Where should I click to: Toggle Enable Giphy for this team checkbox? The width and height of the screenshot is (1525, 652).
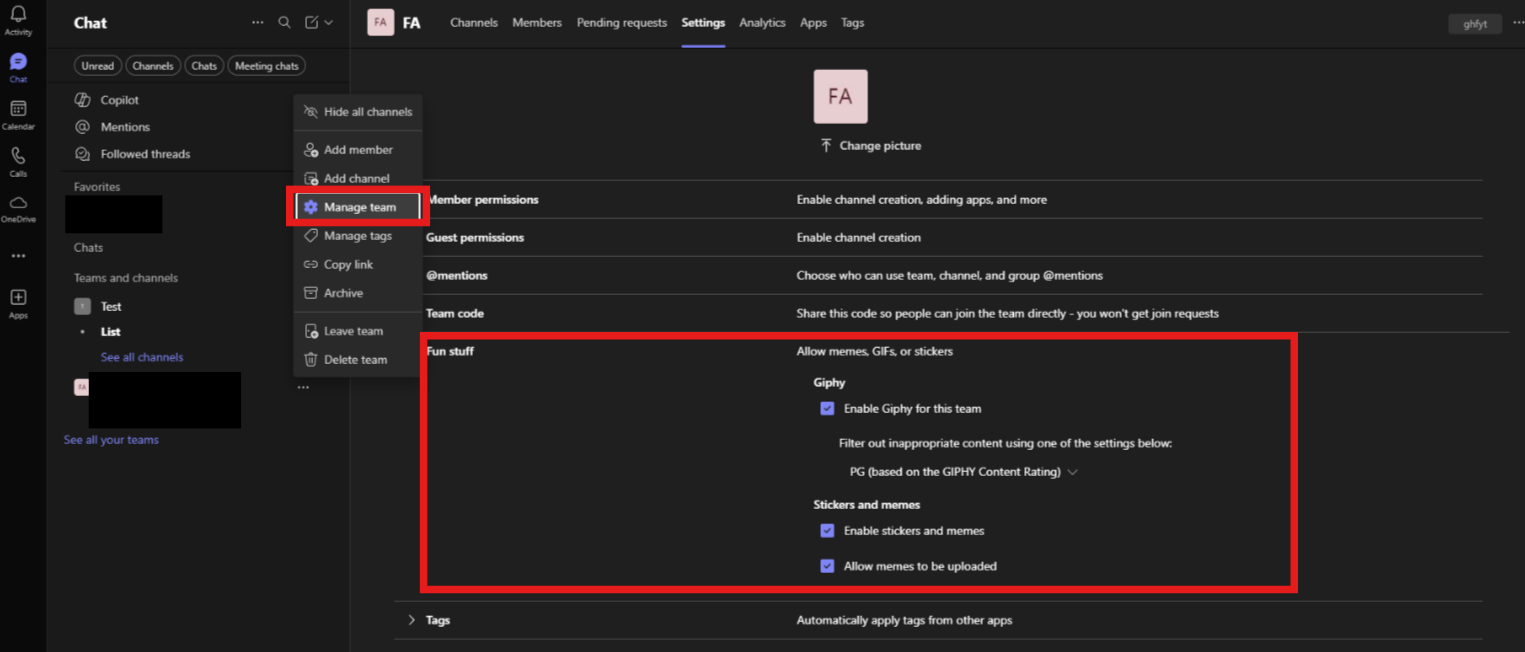[827, 408]
